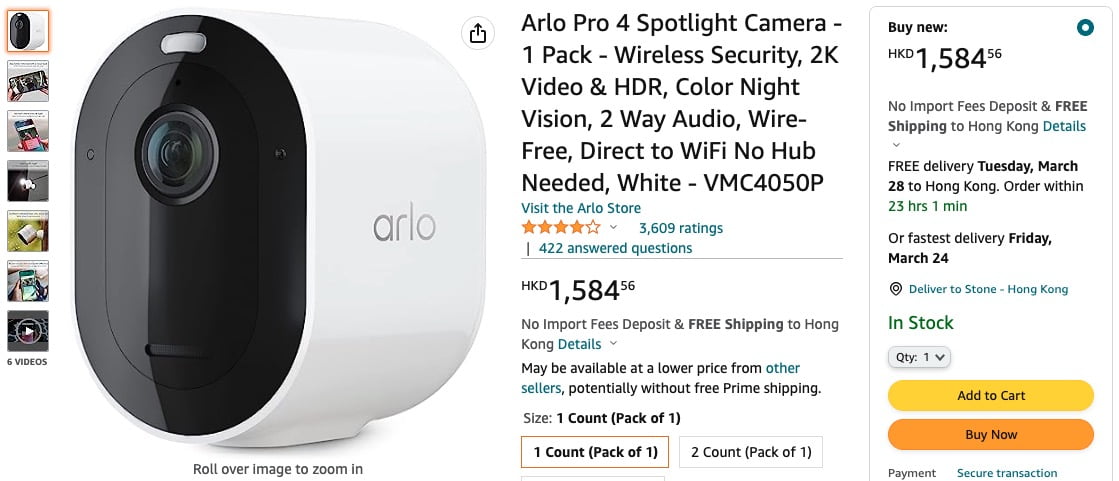Click the location pin delivery icon
The image size is (1119, 481).
click(896, 289)
